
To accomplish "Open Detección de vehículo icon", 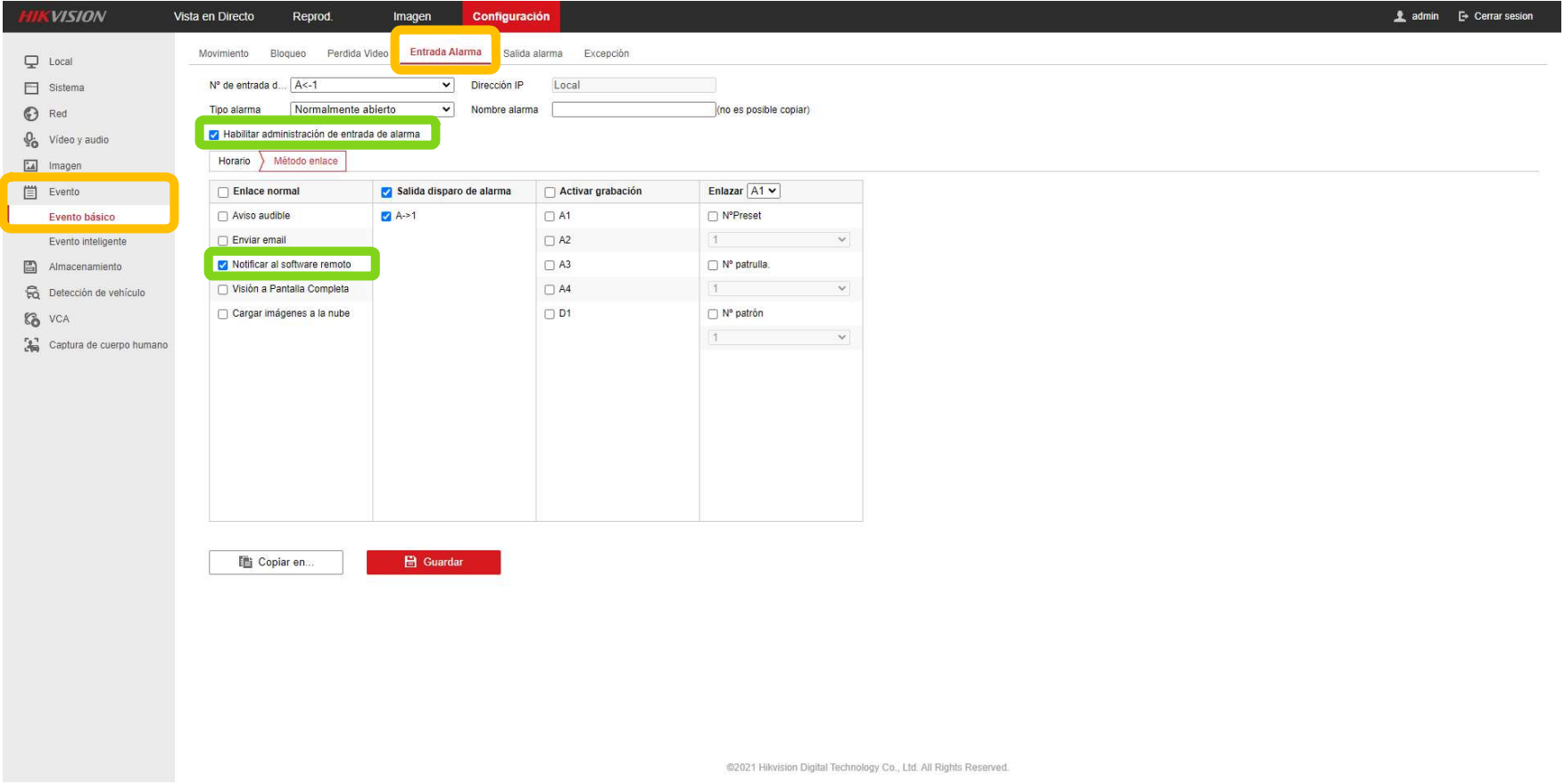I will point(32,293).
